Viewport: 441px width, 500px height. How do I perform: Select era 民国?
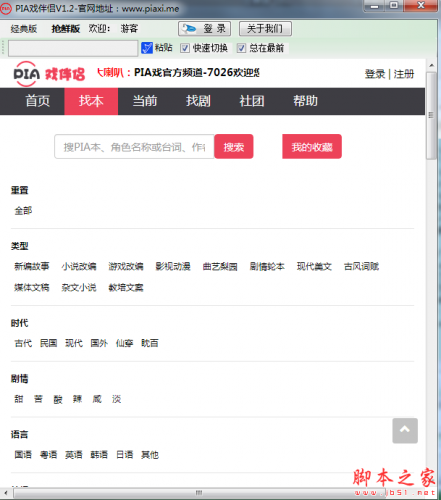point(48,343)
